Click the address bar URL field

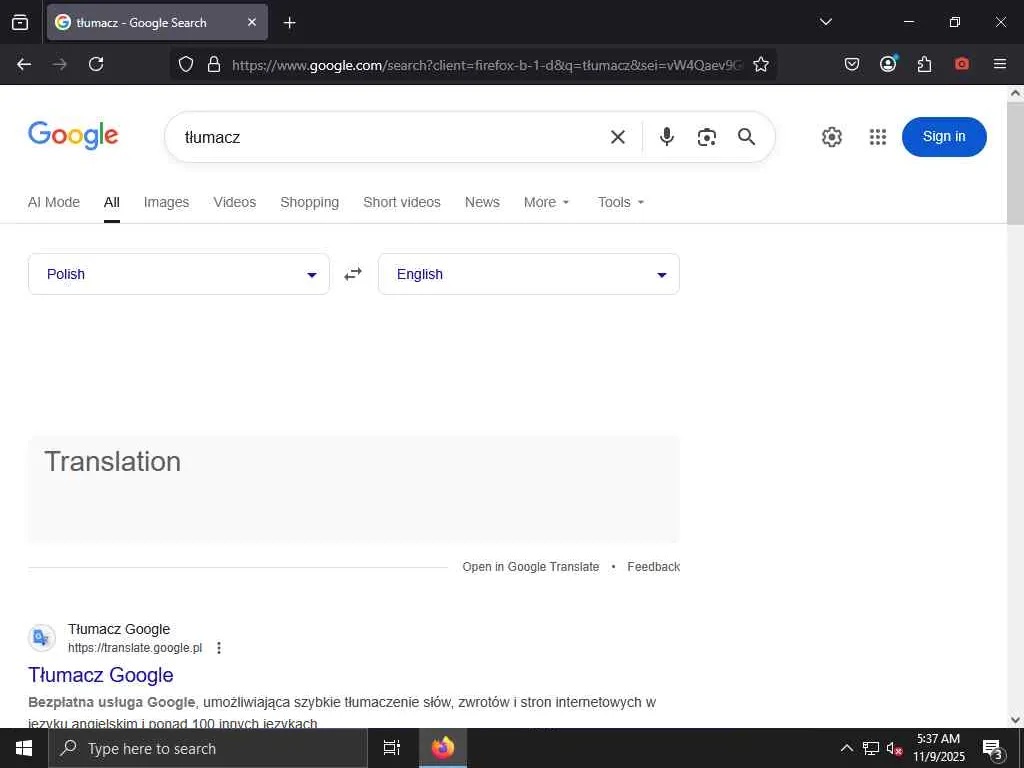pyautogui.click(x=487, y=65)
